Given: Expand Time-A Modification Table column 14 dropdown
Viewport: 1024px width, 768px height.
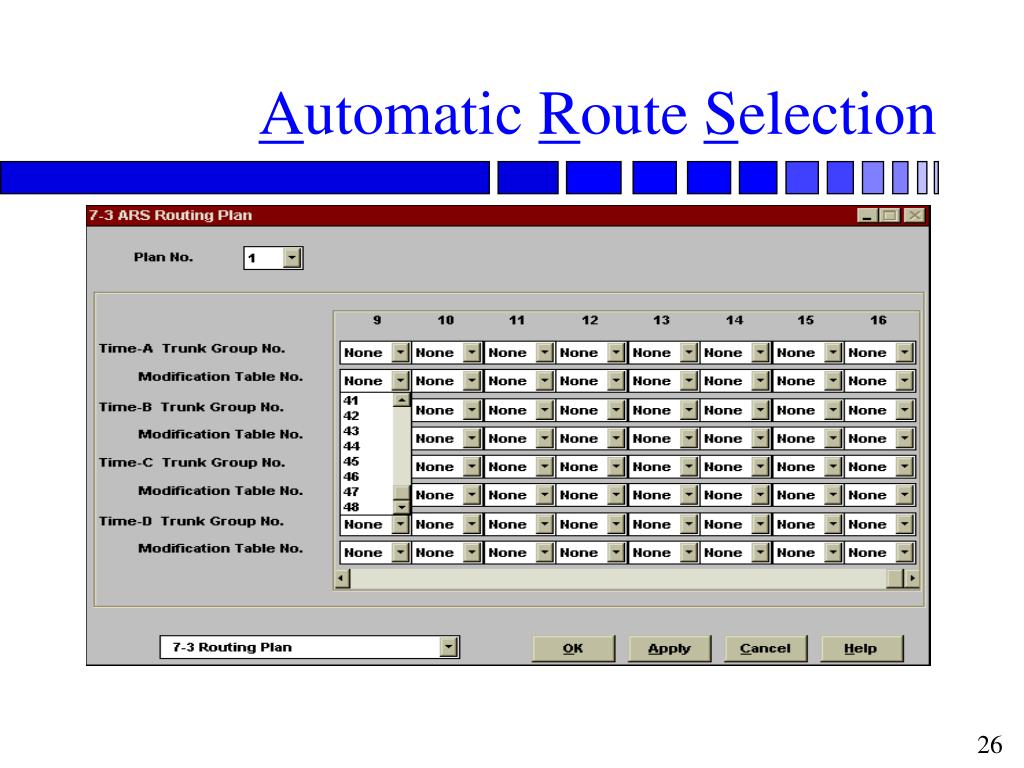Looking at the screenshot, I should [x=760, y=381].
